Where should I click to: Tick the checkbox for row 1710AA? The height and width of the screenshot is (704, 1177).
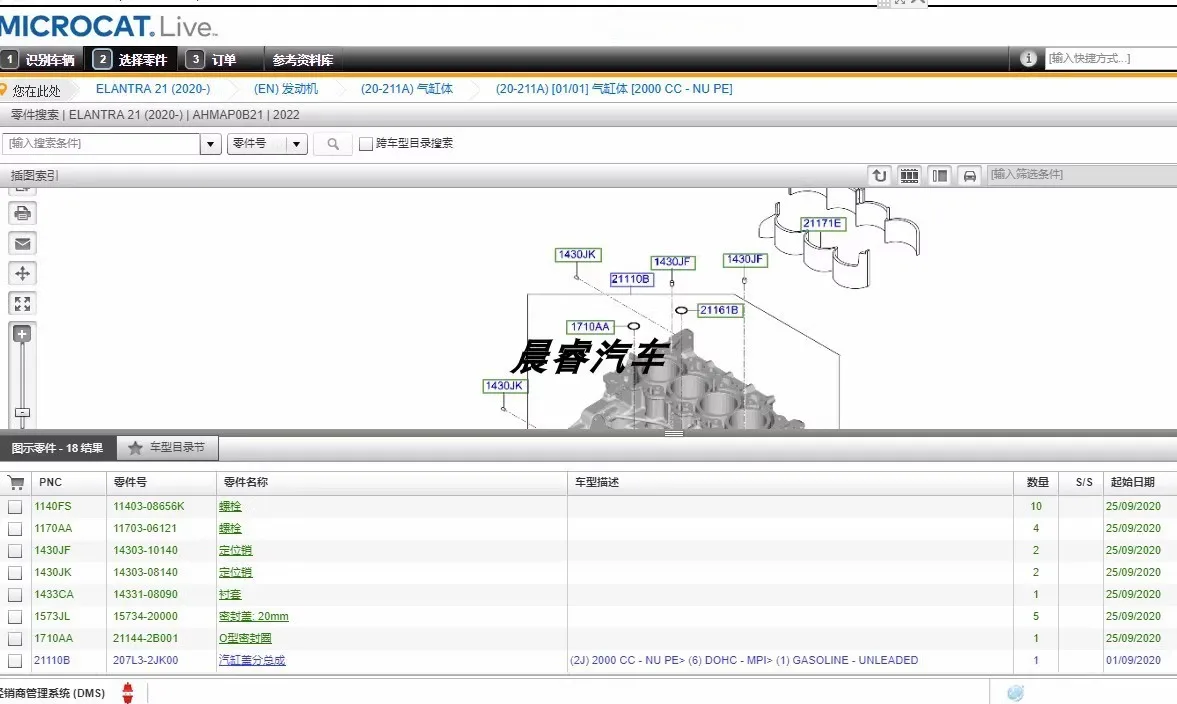(15, 639)
